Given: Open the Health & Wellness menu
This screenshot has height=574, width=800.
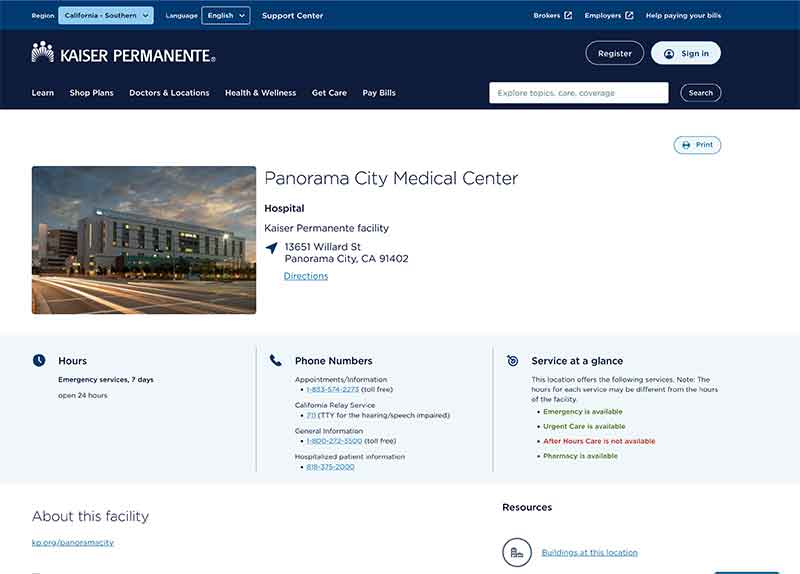Looking at the screenshot, I should coord(260,93).
